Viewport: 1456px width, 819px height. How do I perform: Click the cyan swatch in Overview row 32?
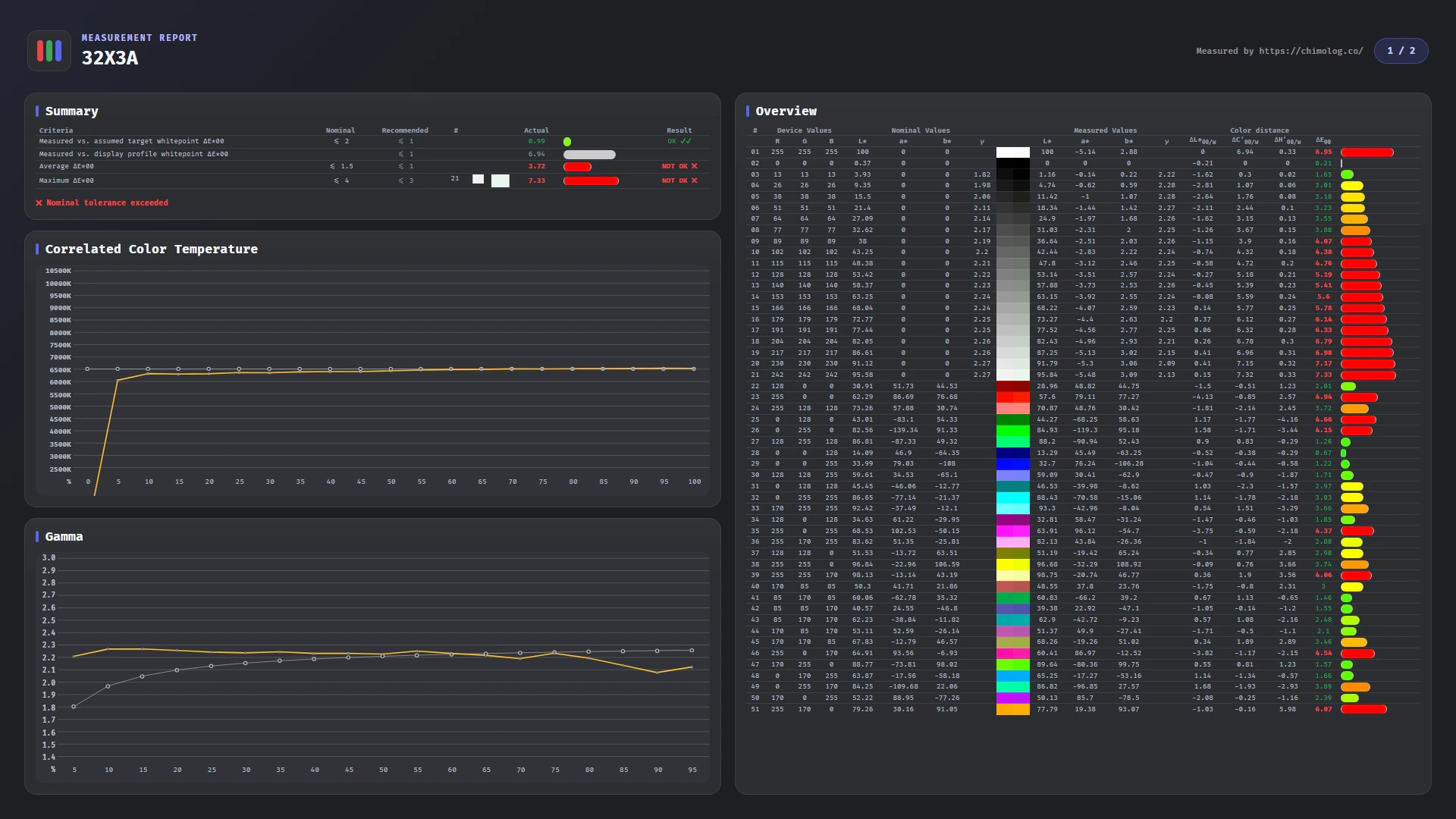point(1012,497)
